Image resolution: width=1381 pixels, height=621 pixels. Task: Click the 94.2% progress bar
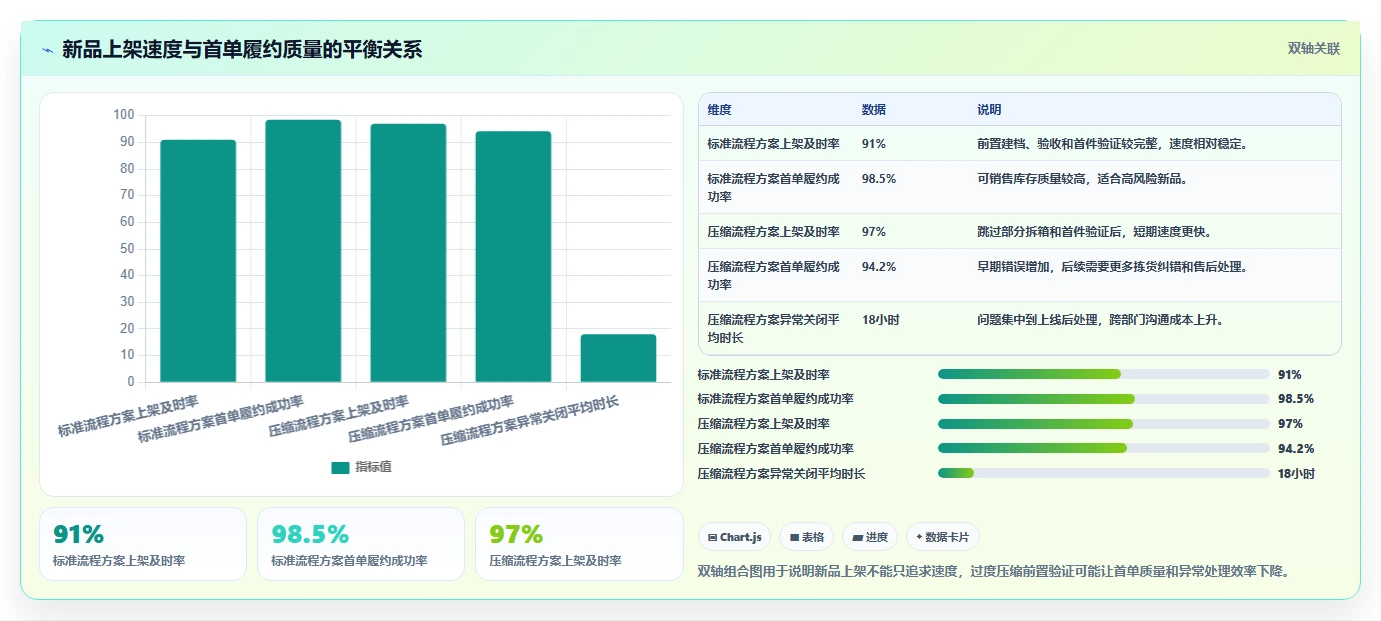[x=1104, y=448]
